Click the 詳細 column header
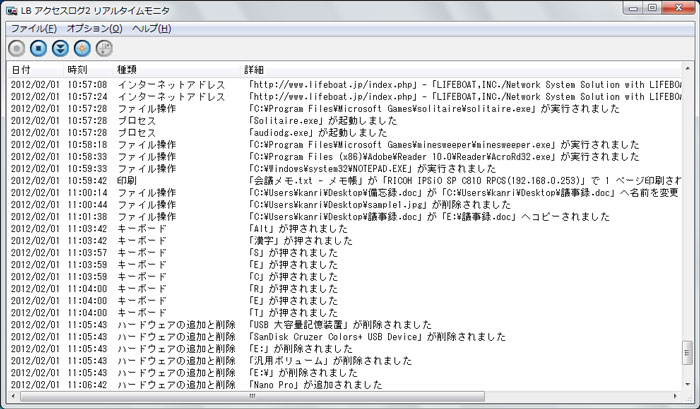The width and height of the screenshot is (700, 409). (254, 70)
